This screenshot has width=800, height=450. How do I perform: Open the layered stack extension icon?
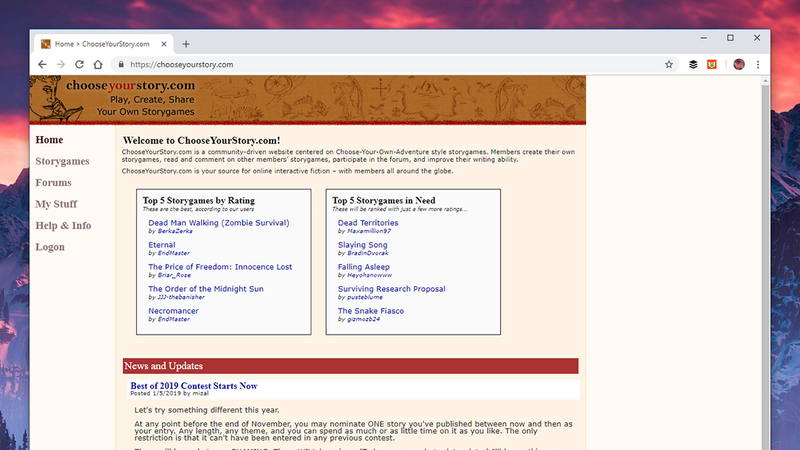click(x=693, y=64)
